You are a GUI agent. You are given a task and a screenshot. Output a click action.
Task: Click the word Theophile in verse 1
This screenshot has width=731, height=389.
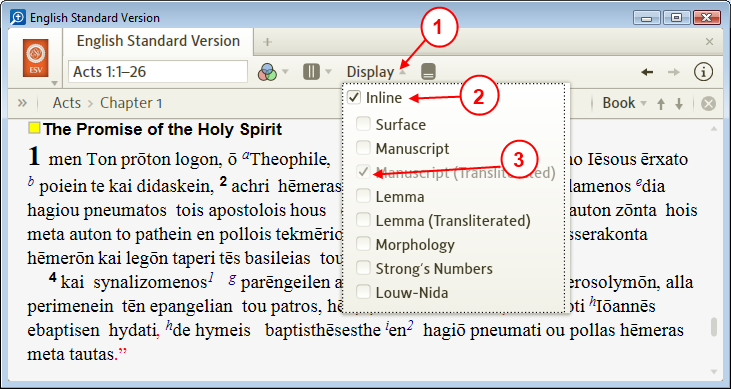tap(290, 160)
